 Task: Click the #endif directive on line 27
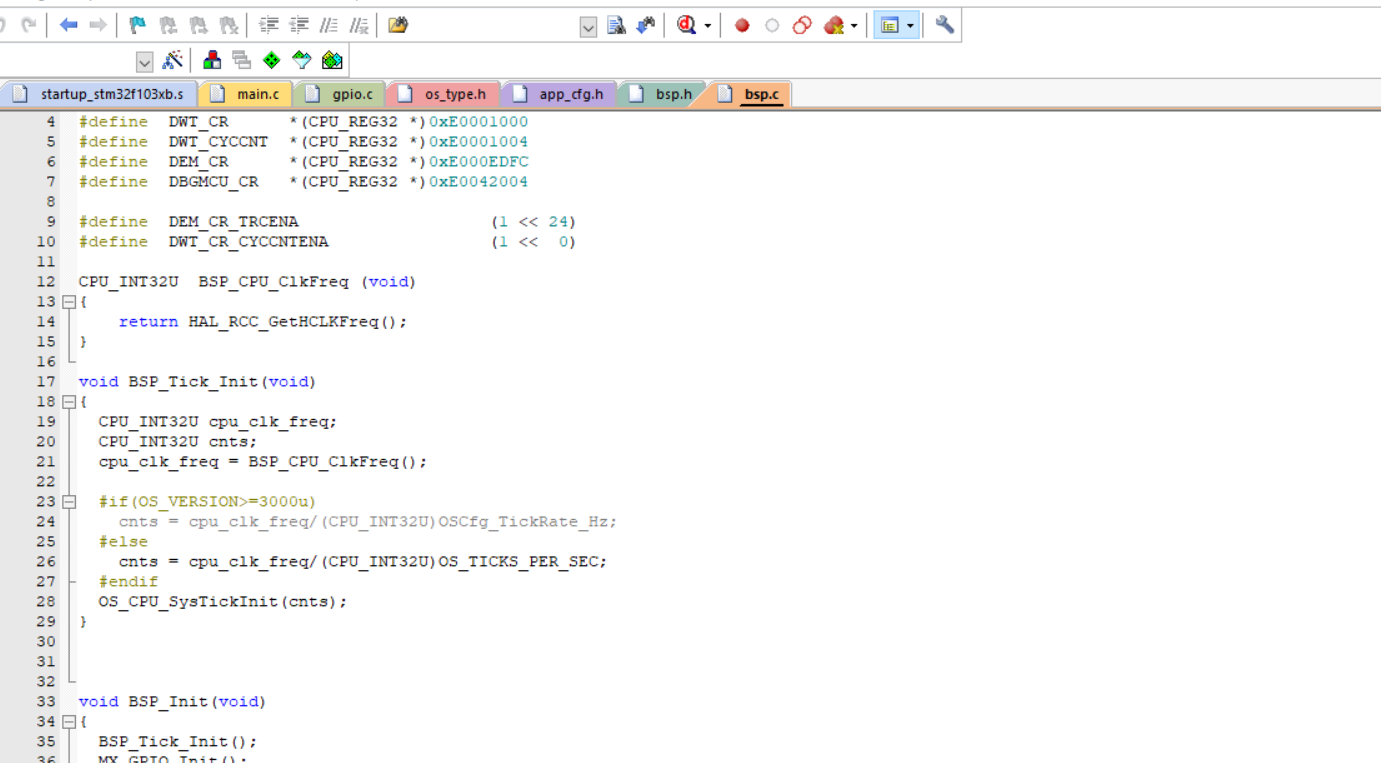tap(128, 581)
